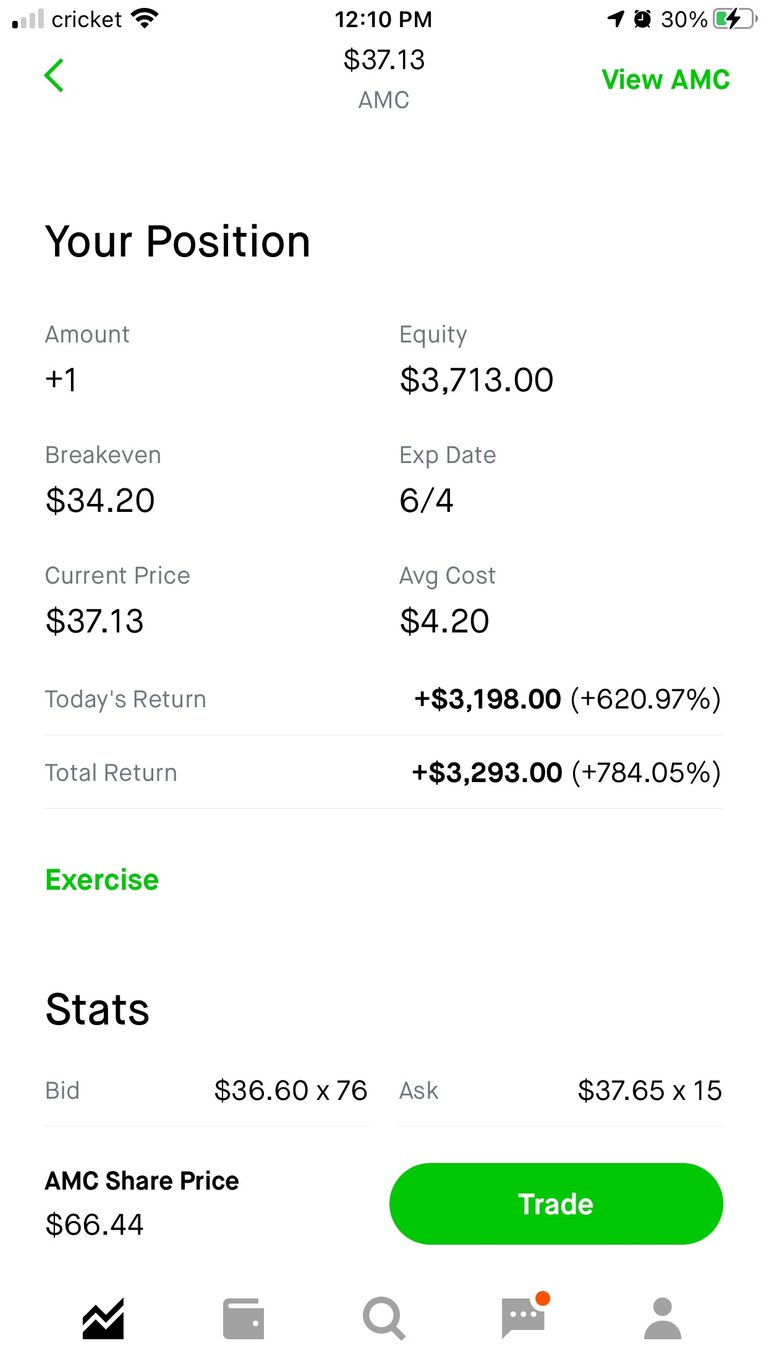Tap the Equity $3,713.00 value
This screenshot has width=768, height=1365.
(476, 380)
